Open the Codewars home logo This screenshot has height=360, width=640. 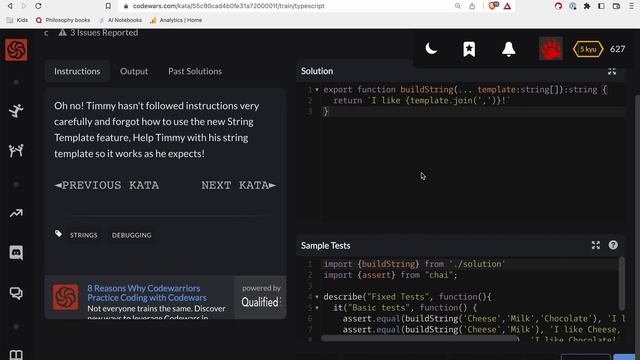(x=16, y=50)
